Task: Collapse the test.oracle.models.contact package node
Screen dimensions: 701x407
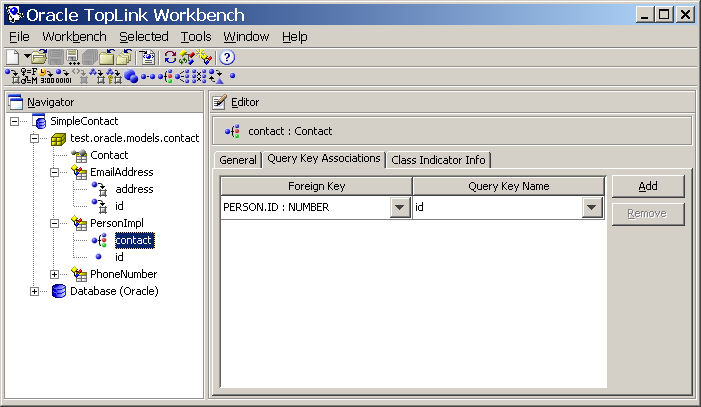Action: 34,138
